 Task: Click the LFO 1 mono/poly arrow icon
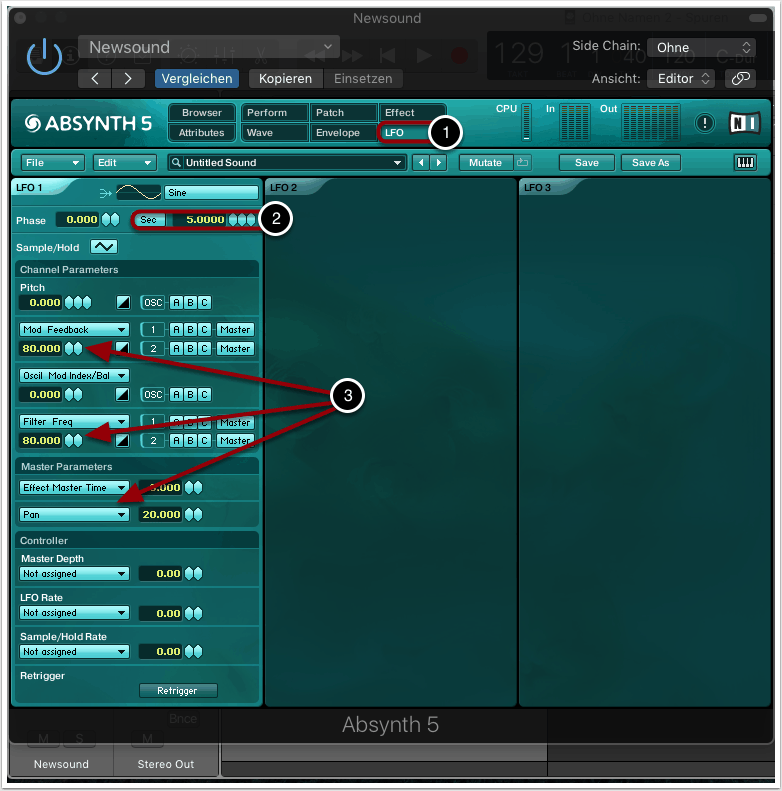point(105,193)
